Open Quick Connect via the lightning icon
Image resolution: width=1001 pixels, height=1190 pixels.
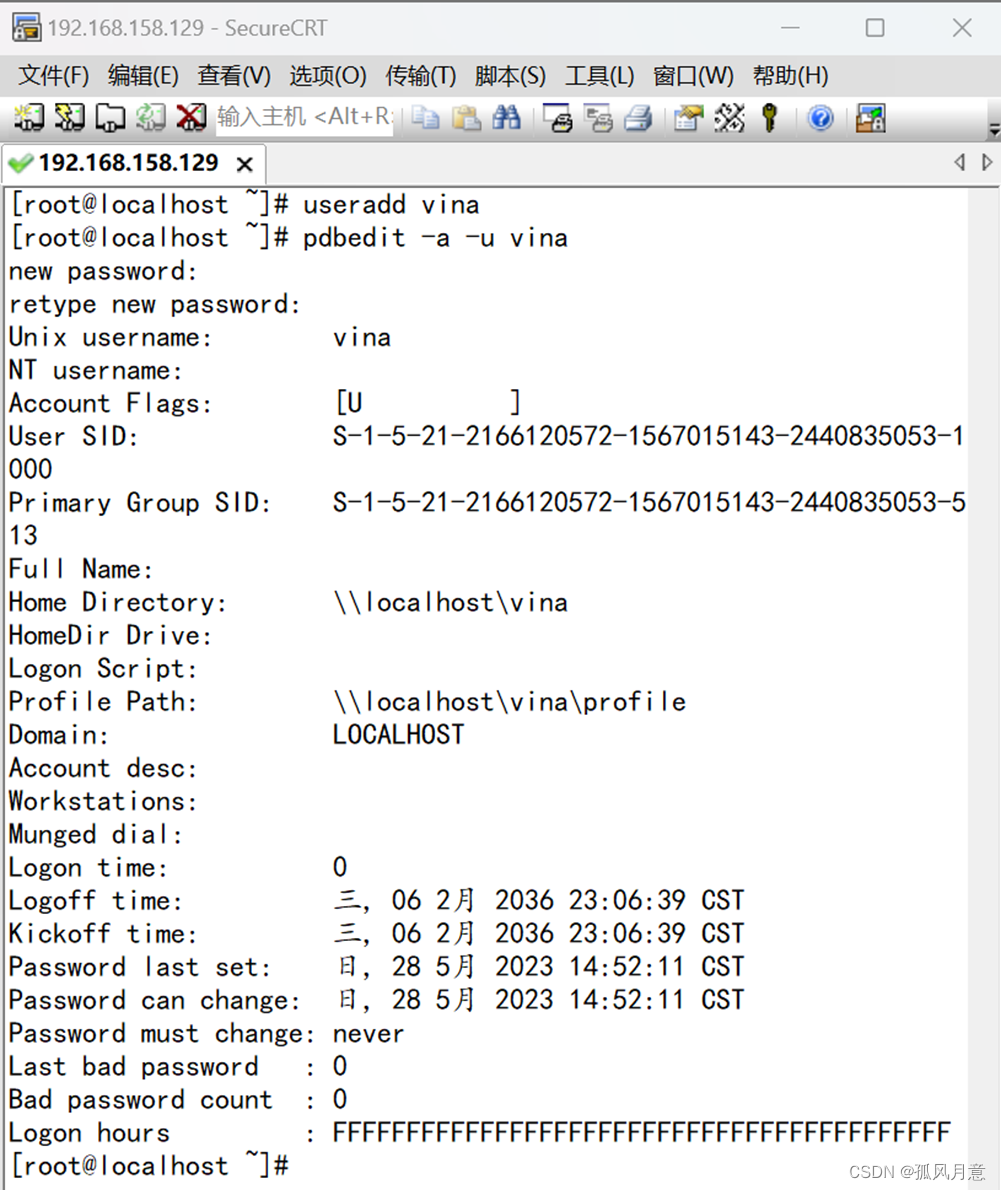coord(68,118)
